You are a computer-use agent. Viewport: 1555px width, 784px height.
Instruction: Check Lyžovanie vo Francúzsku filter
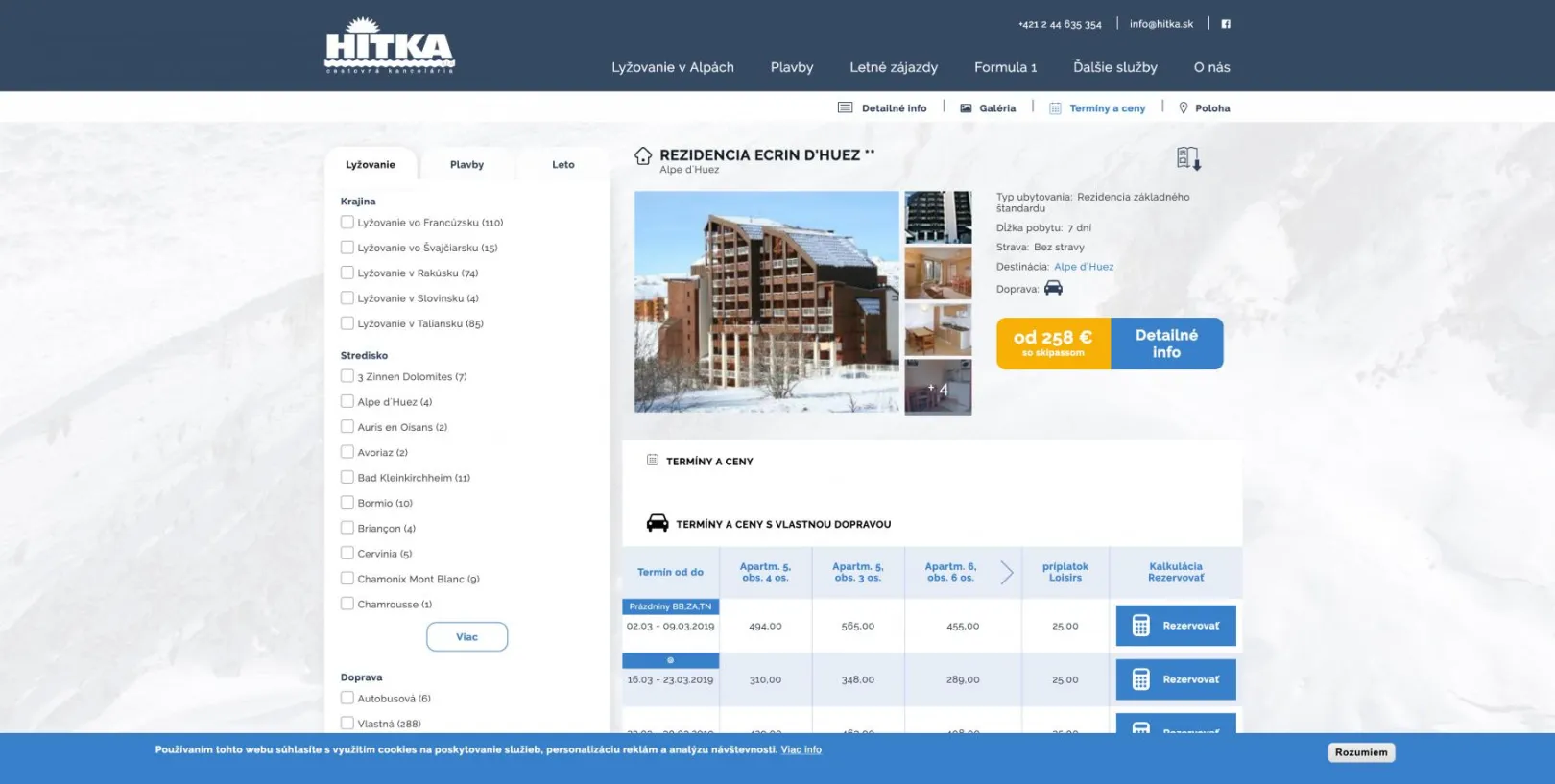[x=347, y=222]
